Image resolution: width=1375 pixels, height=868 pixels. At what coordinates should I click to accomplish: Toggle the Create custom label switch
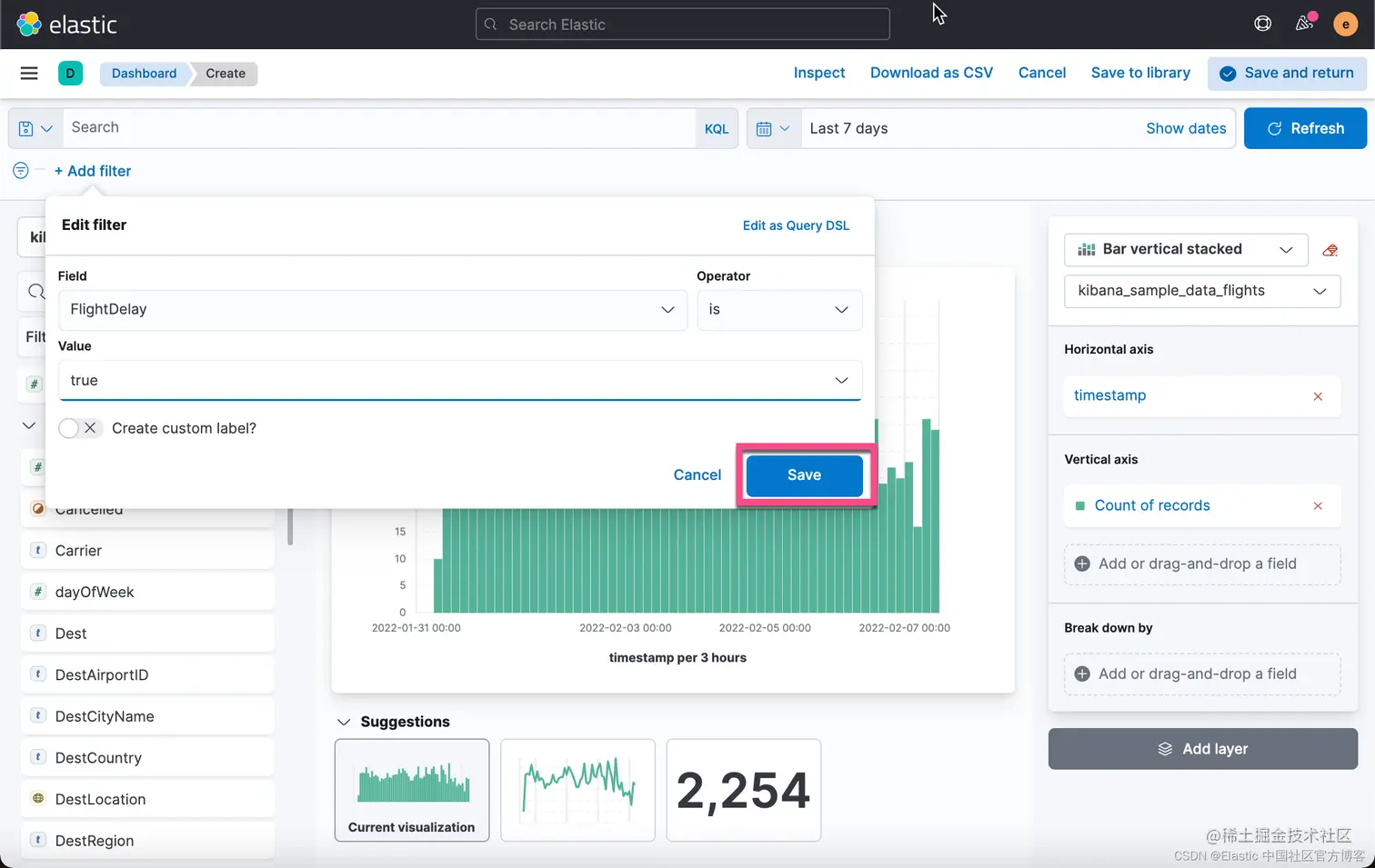[78, 428]
